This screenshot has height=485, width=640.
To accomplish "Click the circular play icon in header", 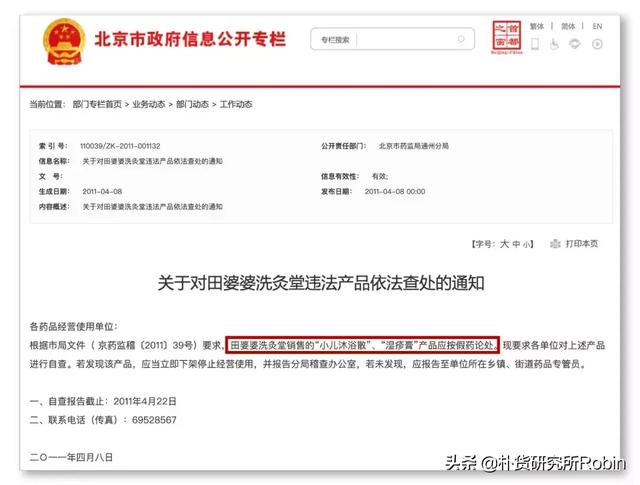I will 597,44.
